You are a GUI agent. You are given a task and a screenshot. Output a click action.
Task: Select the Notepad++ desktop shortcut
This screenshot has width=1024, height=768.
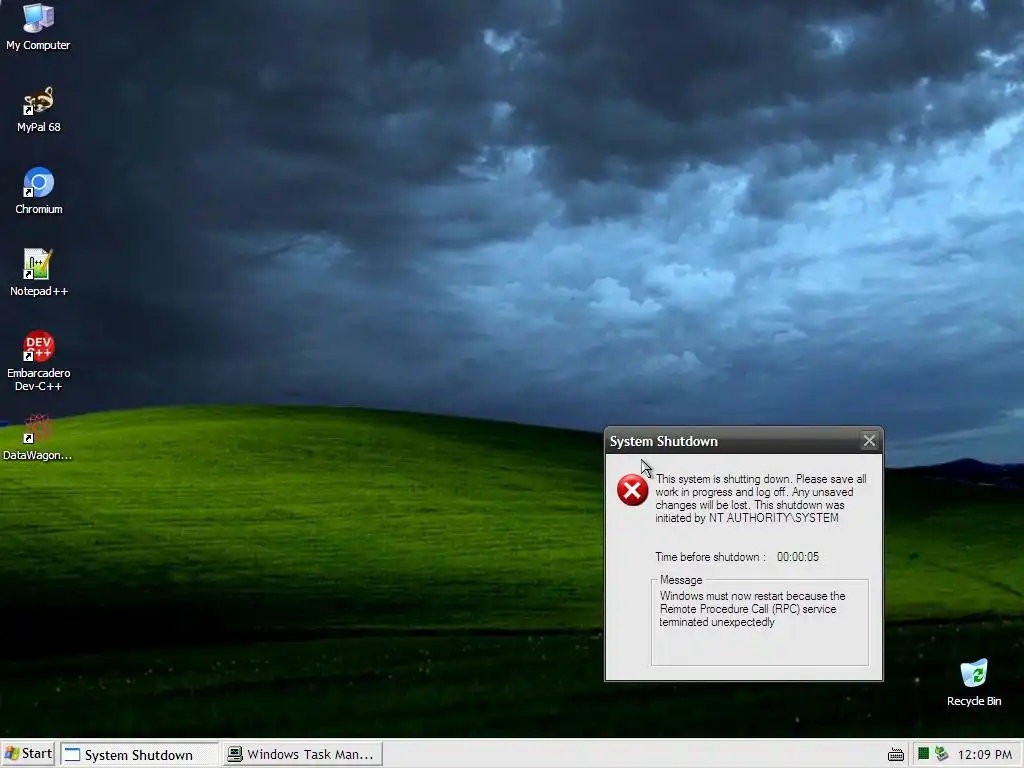(x=39, y=273)
